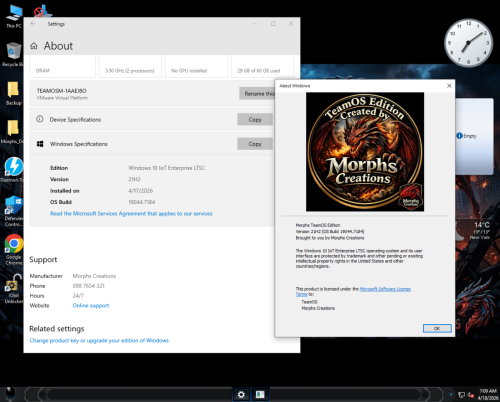
Task: Click Change product key or upgrade edition link
Action: (x=99, y=340)
